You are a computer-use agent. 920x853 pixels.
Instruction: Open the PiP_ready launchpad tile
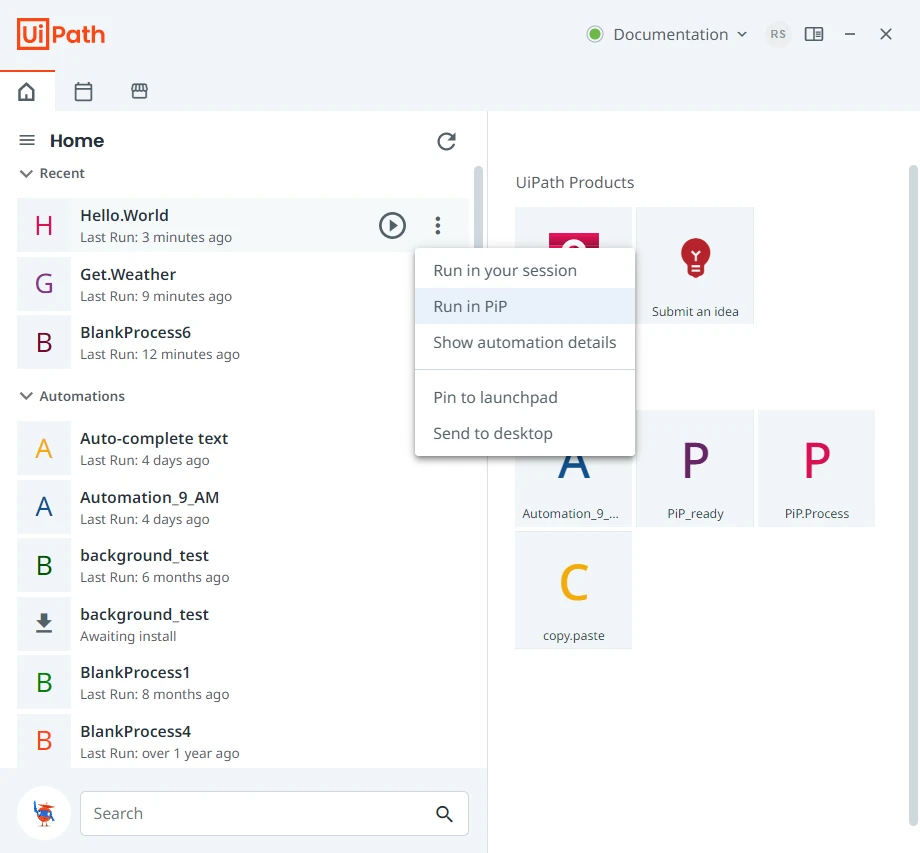pyautogui.click(x=695, y=469)
